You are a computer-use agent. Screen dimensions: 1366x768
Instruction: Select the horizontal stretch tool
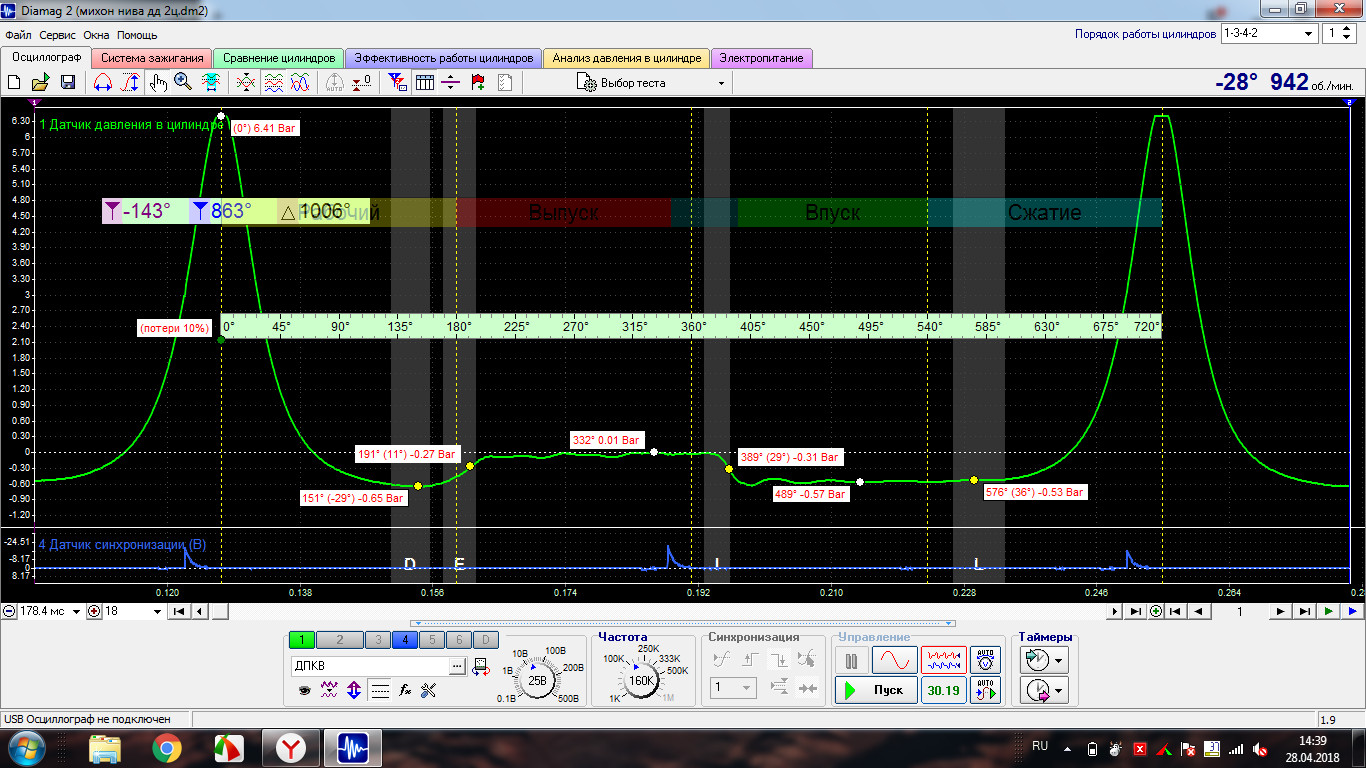click(x=102, y=83)
